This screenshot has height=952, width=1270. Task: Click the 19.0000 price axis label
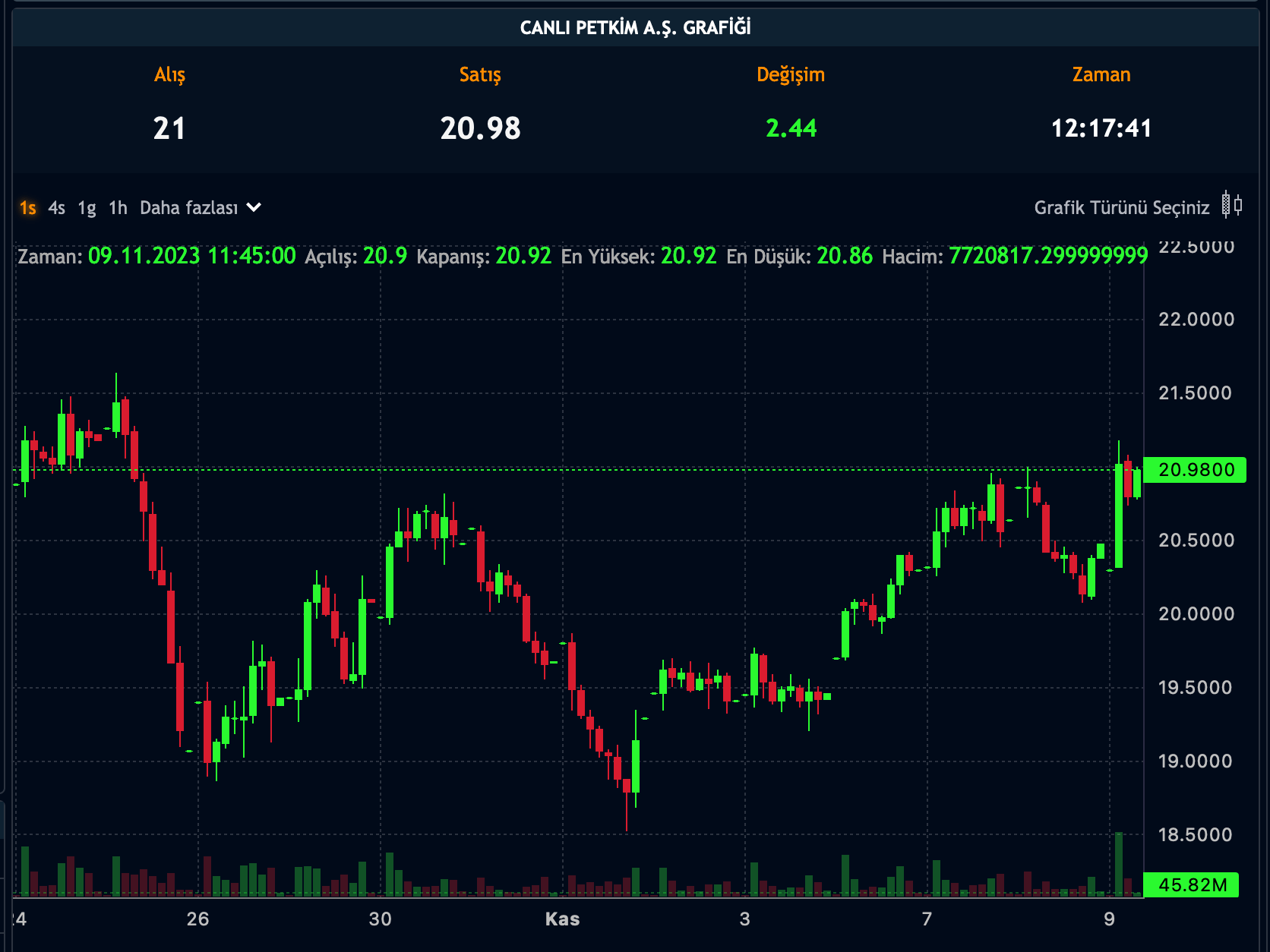click(1195, 761)
